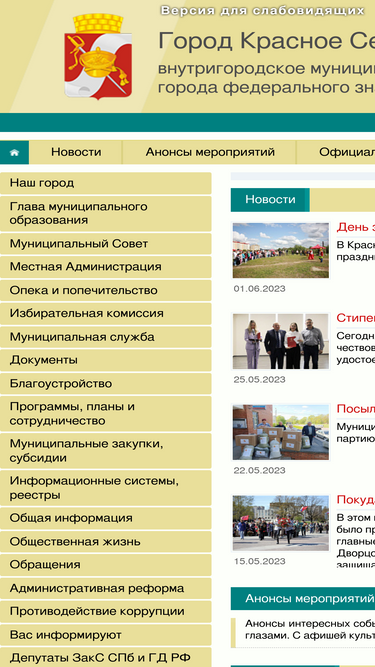This screenshot has height=667, width=375.
Task: Open Опека и попечительство section
Action: [105, 291]
